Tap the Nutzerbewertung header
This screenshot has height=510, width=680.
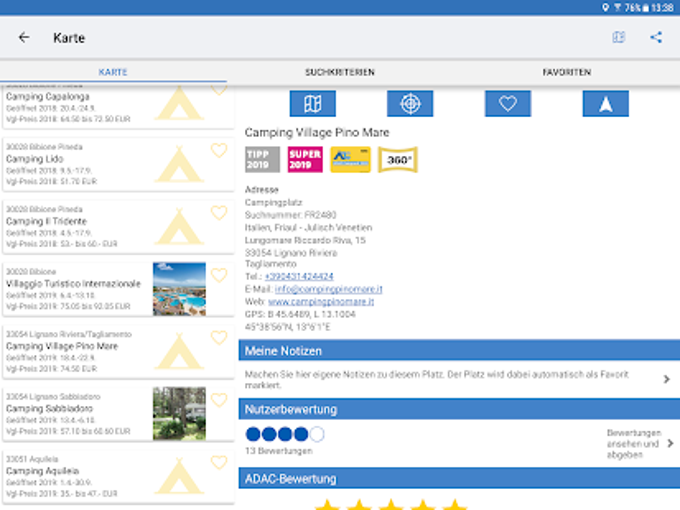point(459,409)
